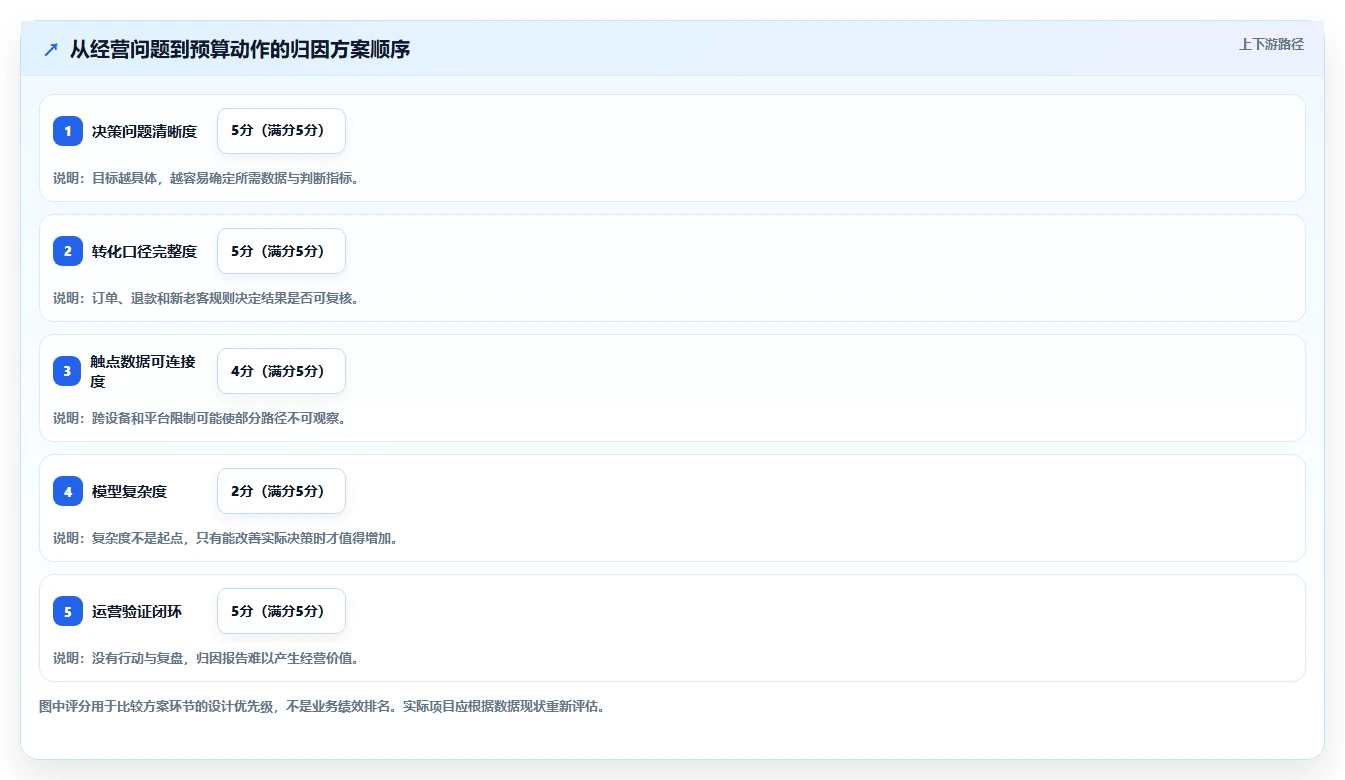Click the 4分 score pill for 触点数据可连接度
The width and height of the screenshot is (1345, 780).
(x=281, y=371)
